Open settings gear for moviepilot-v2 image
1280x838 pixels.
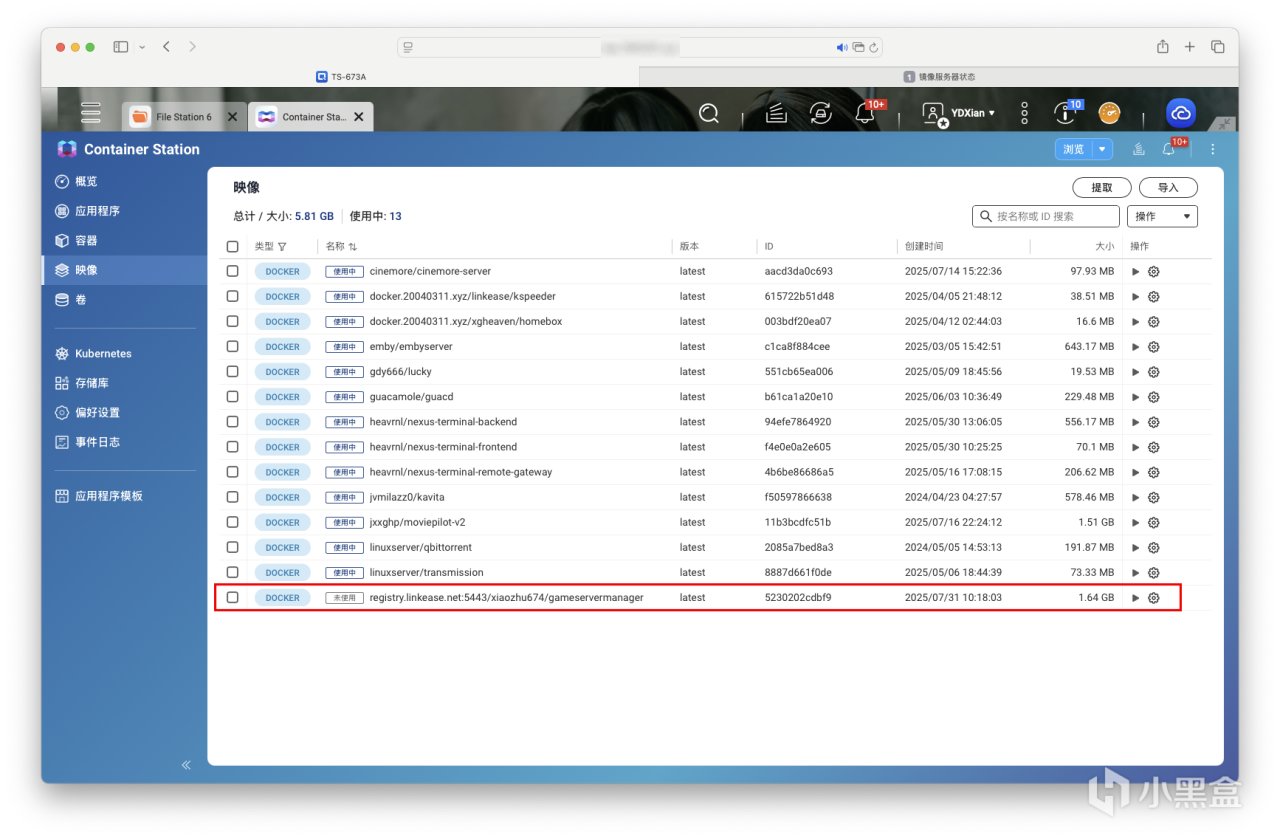coord(1153,522)
